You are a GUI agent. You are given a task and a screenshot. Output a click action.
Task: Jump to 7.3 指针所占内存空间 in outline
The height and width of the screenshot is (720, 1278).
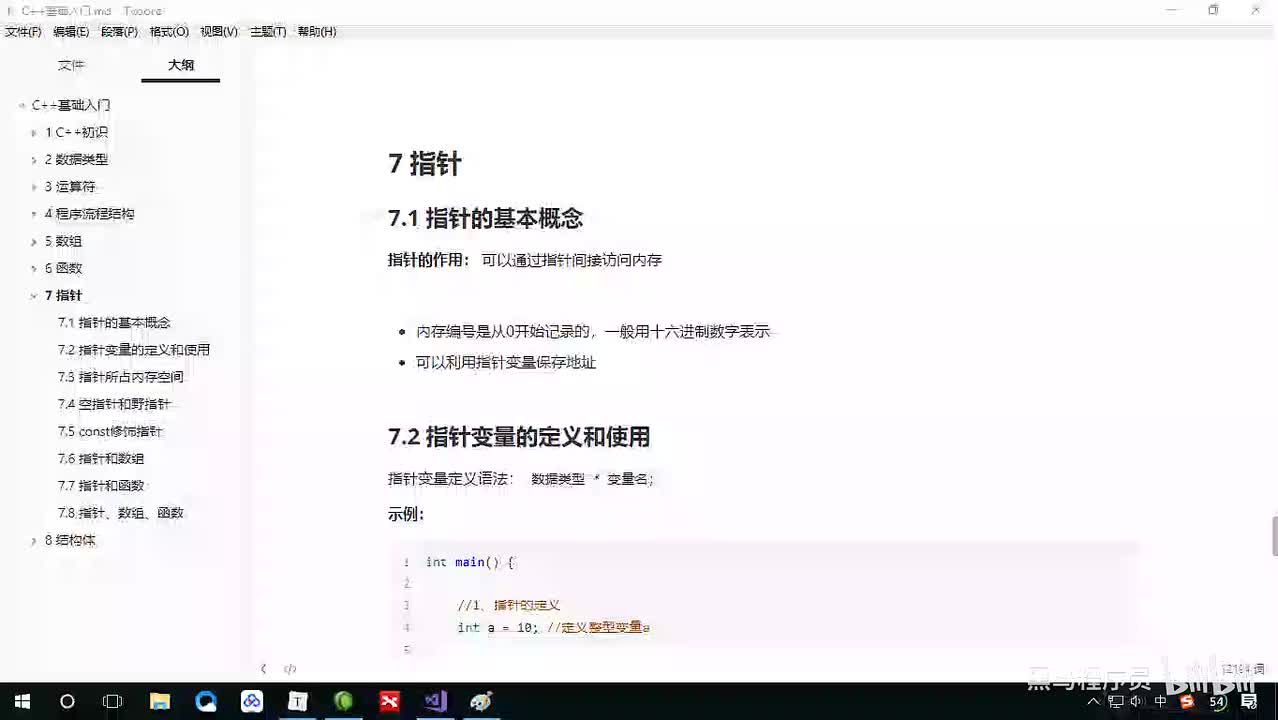point(121,377)
